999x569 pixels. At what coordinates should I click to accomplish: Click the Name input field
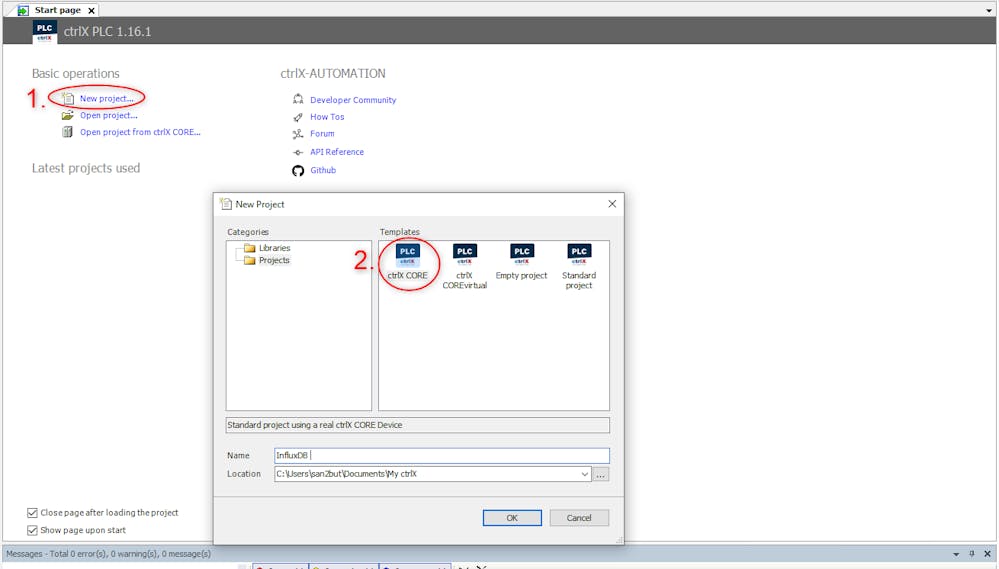point(442,455)
